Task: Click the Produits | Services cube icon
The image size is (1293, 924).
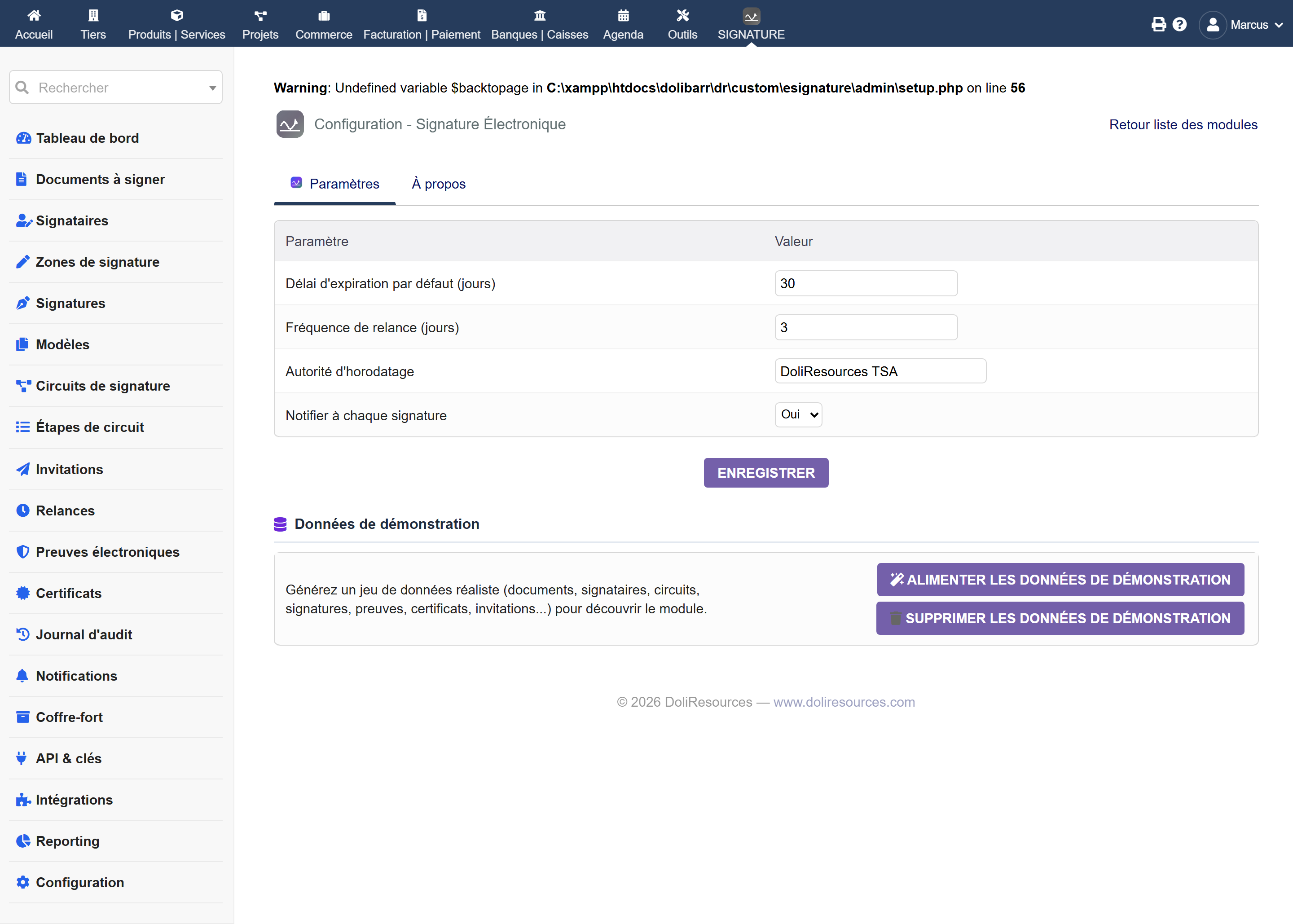Action: tap(177, 15)
